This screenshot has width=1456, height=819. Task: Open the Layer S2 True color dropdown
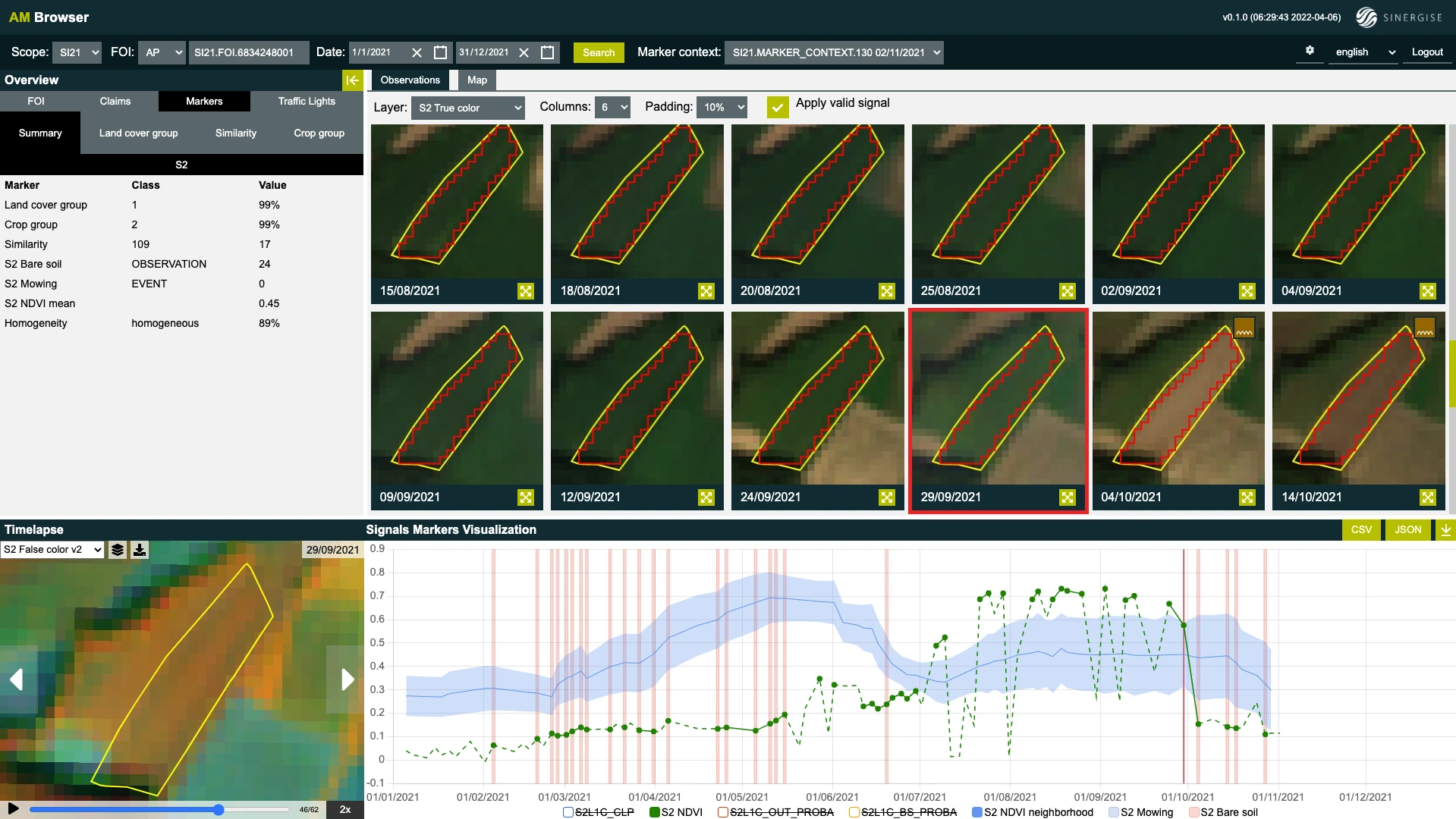467,108
